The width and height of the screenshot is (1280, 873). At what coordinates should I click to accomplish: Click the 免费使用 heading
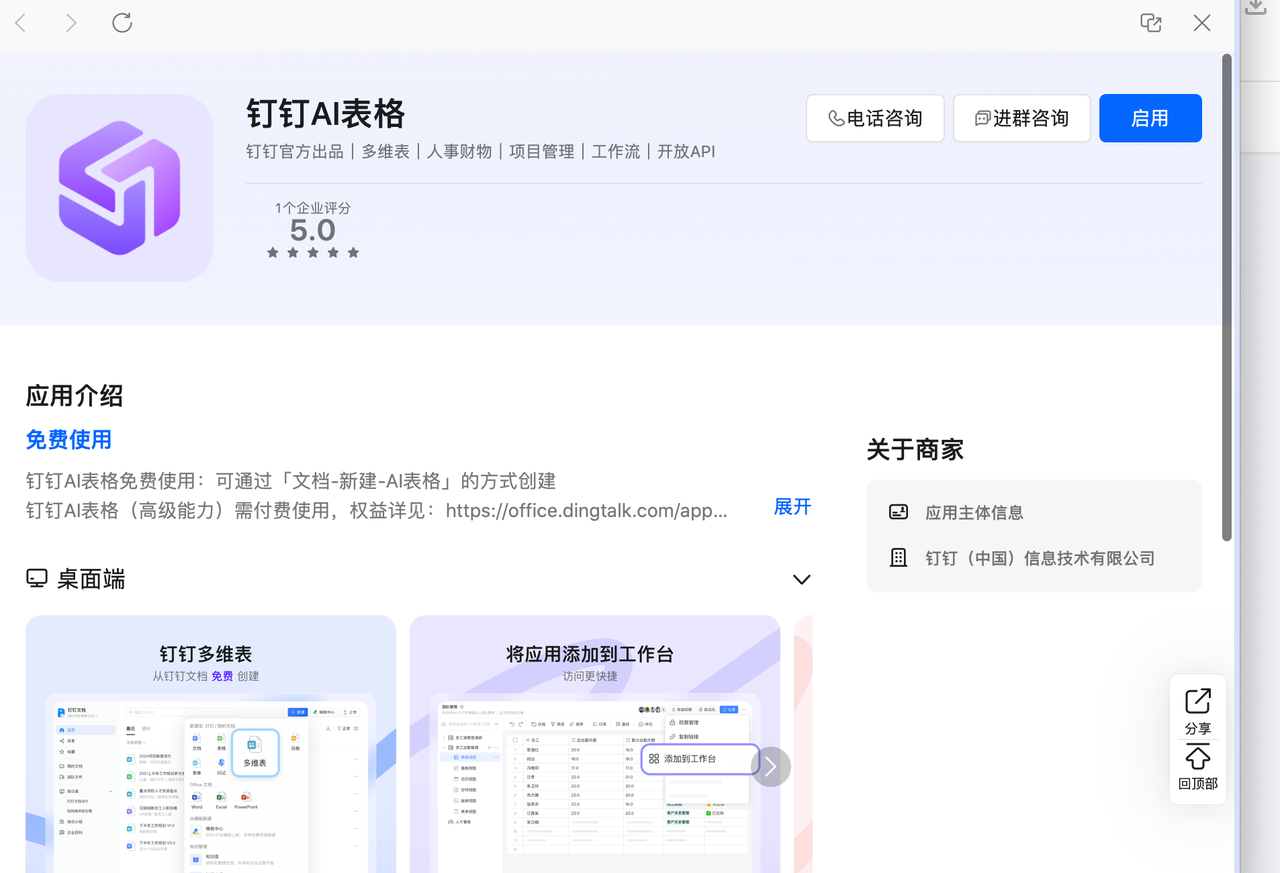[69, 440]
